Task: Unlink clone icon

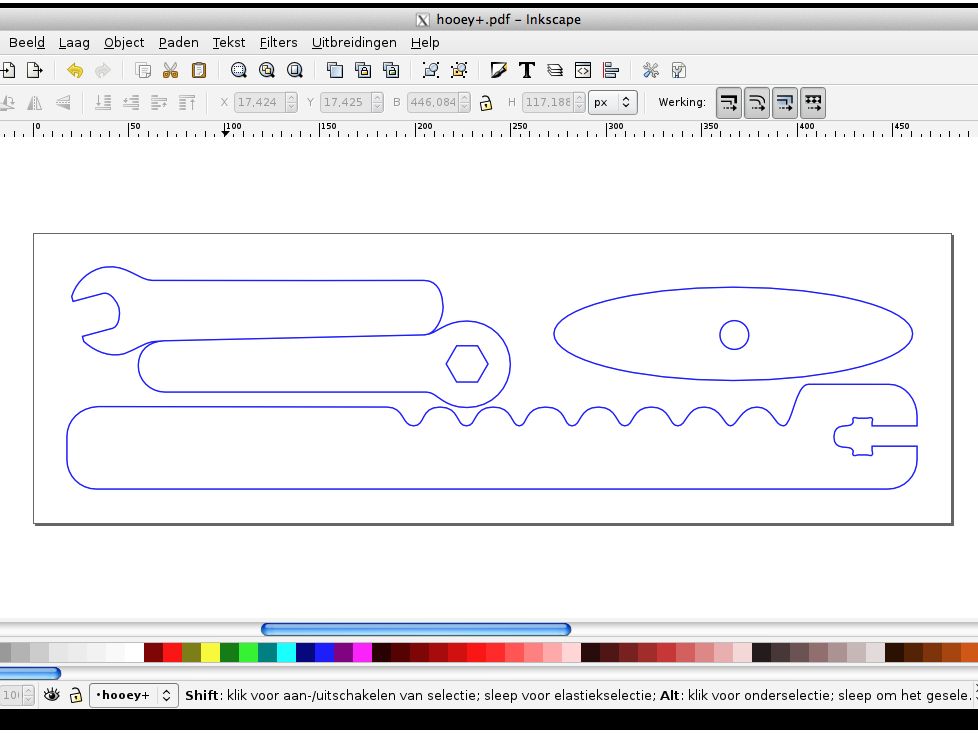Action: [391, 70]
